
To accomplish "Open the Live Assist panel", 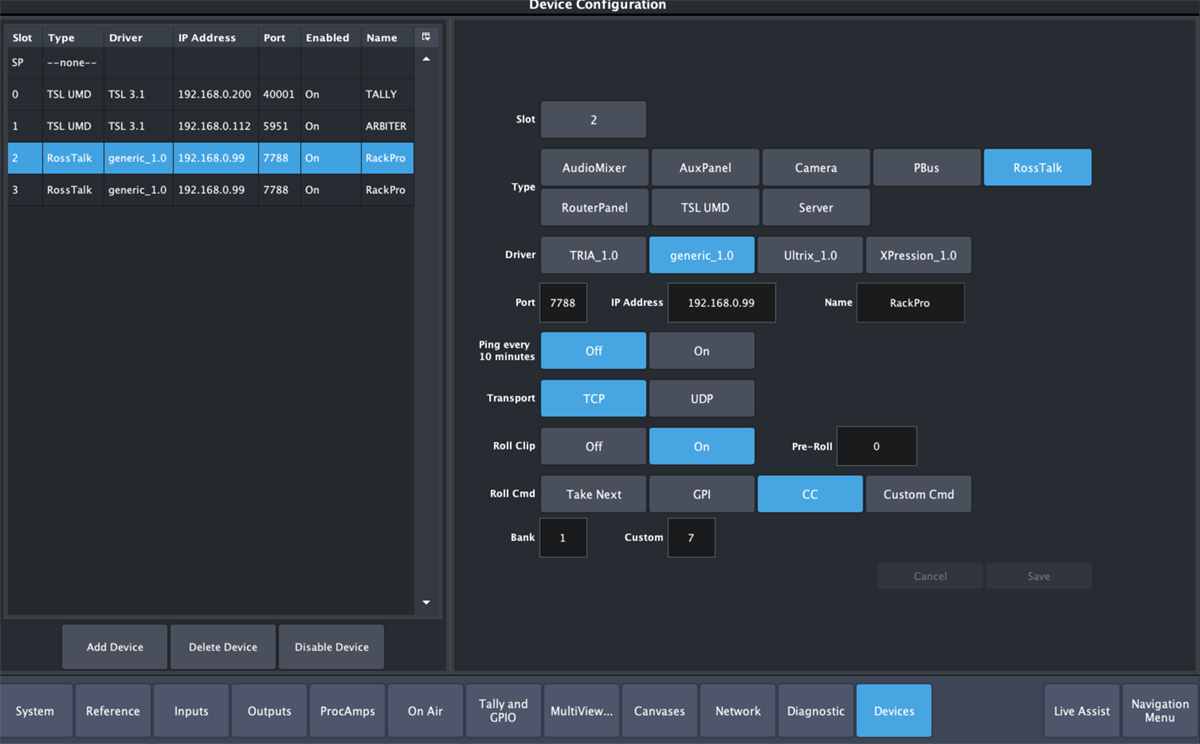I will (1081, 711).
